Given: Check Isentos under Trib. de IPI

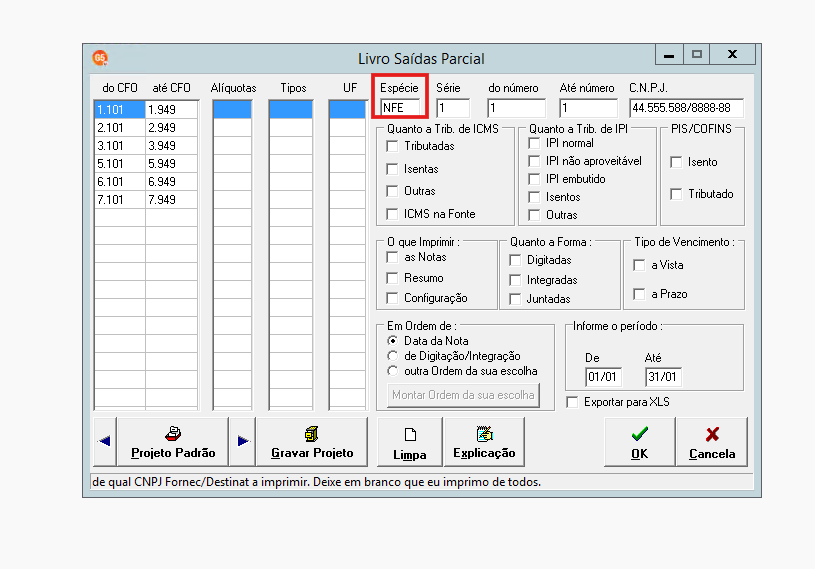Looking at the screenshot, I should click(534, 197).
